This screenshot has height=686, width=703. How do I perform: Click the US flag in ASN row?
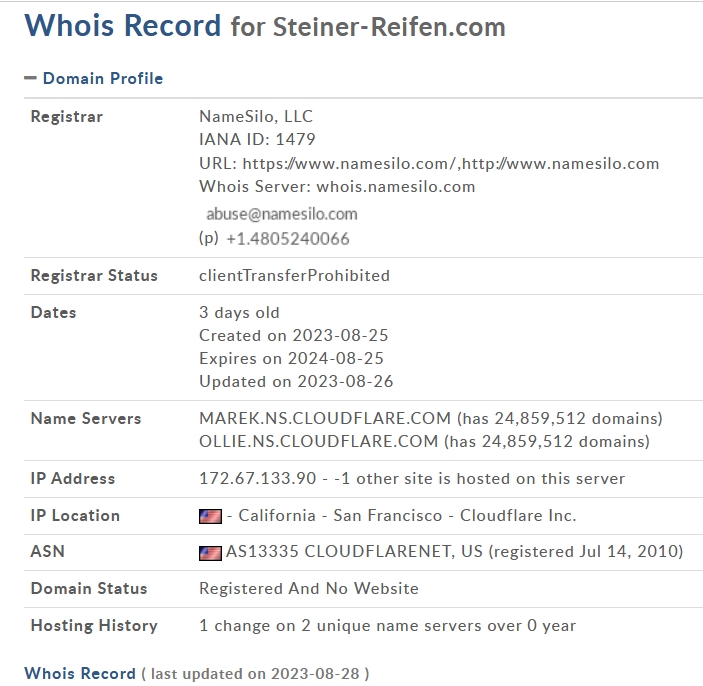(210, 553)
